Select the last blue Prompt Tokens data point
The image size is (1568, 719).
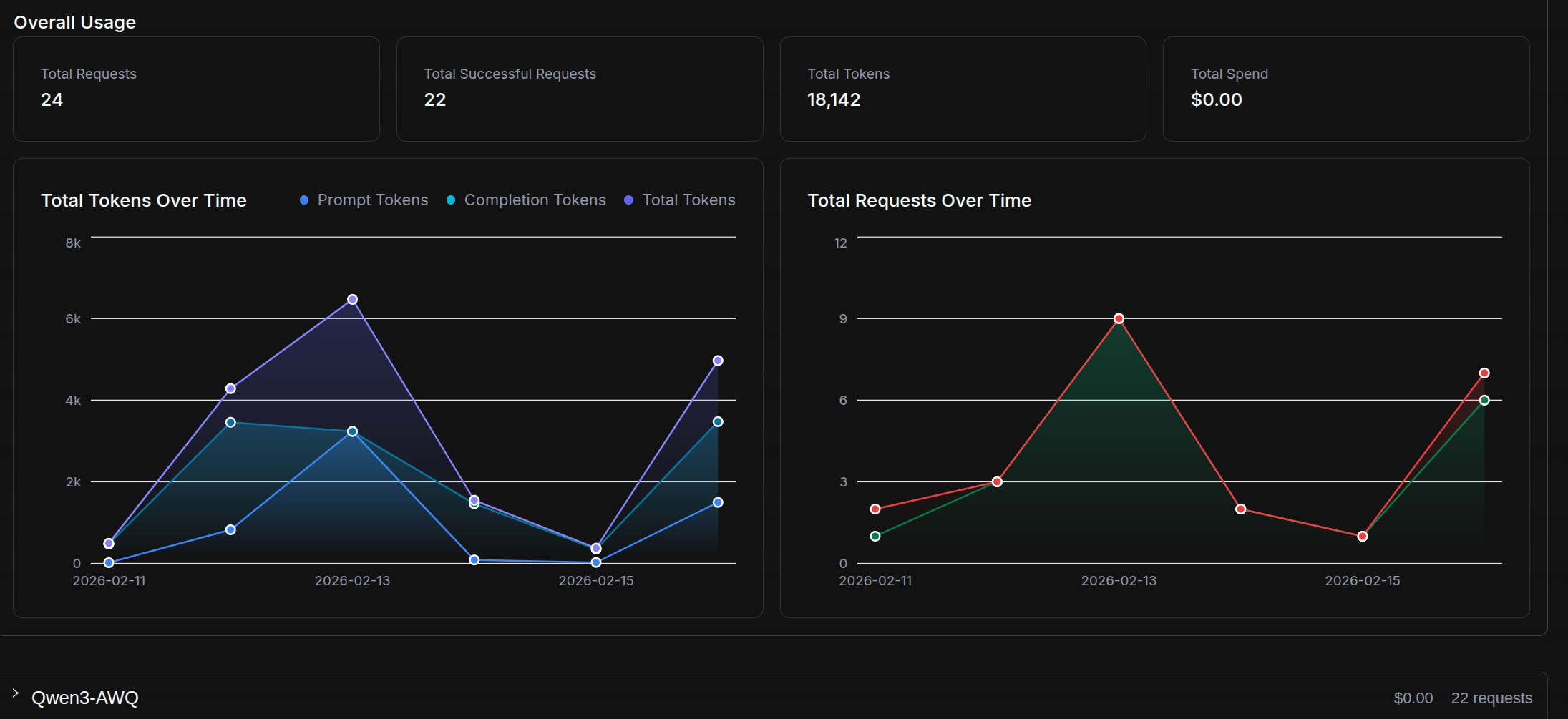718,502
